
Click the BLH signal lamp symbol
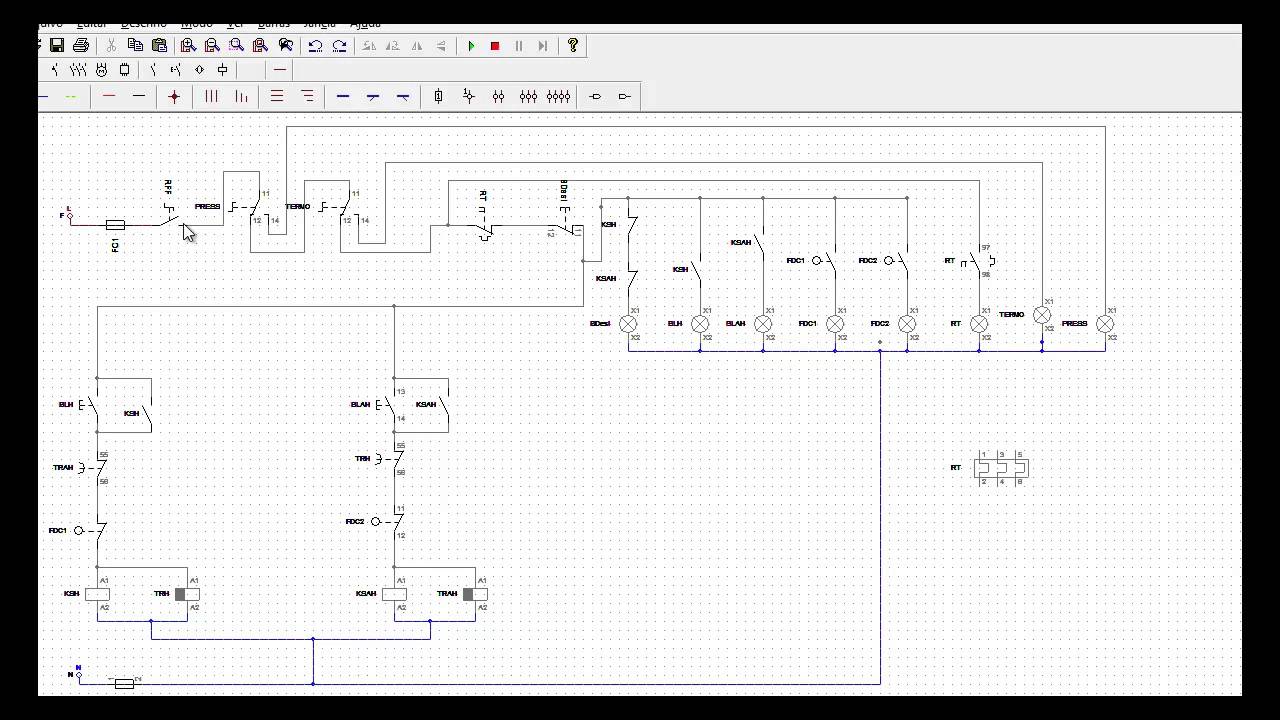(700, 324)
